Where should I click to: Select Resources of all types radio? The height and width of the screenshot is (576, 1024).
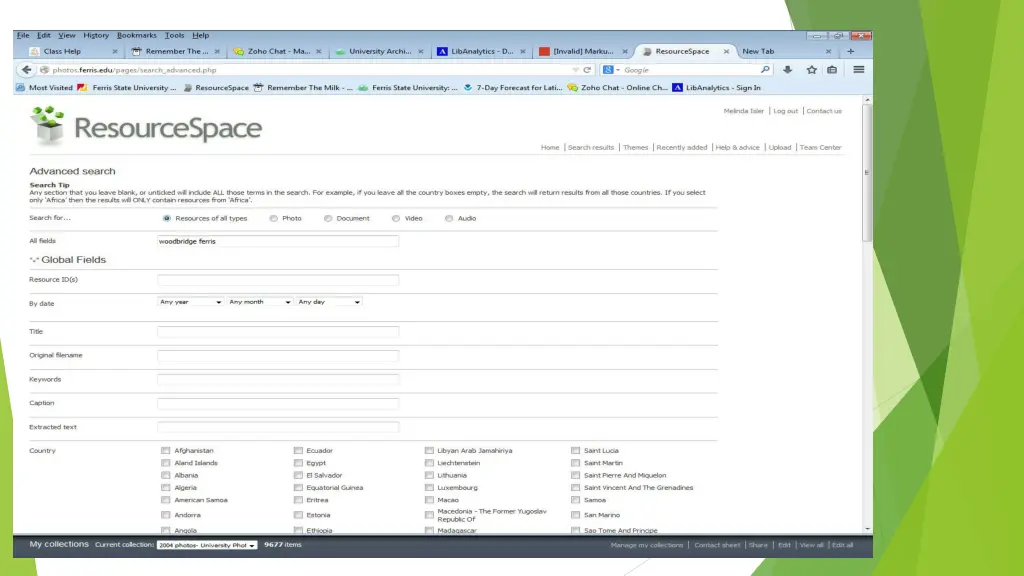point(167,218)
